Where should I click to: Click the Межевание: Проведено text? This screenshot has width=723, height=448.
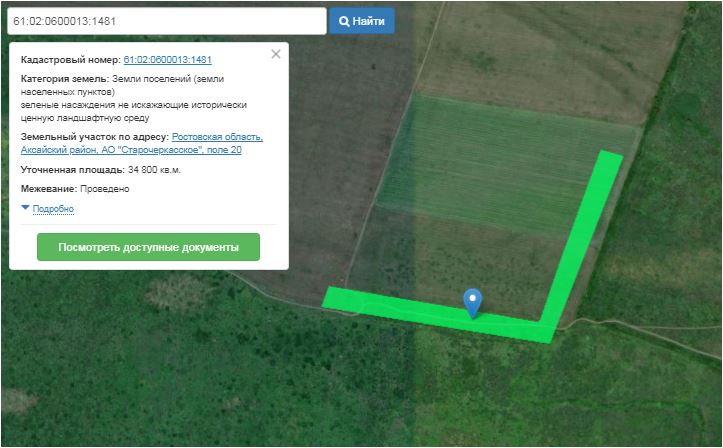75,189
